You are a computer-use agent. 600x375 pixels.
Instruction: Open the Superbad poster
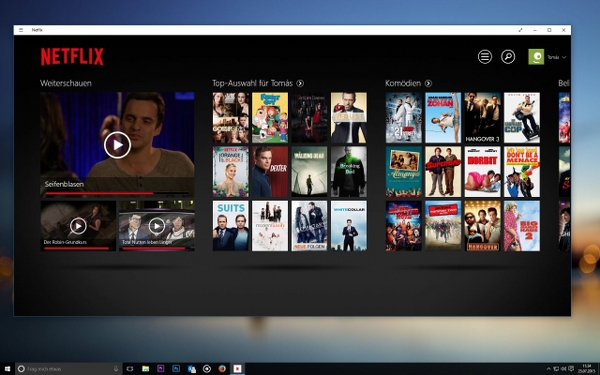(x=443, y=172)
